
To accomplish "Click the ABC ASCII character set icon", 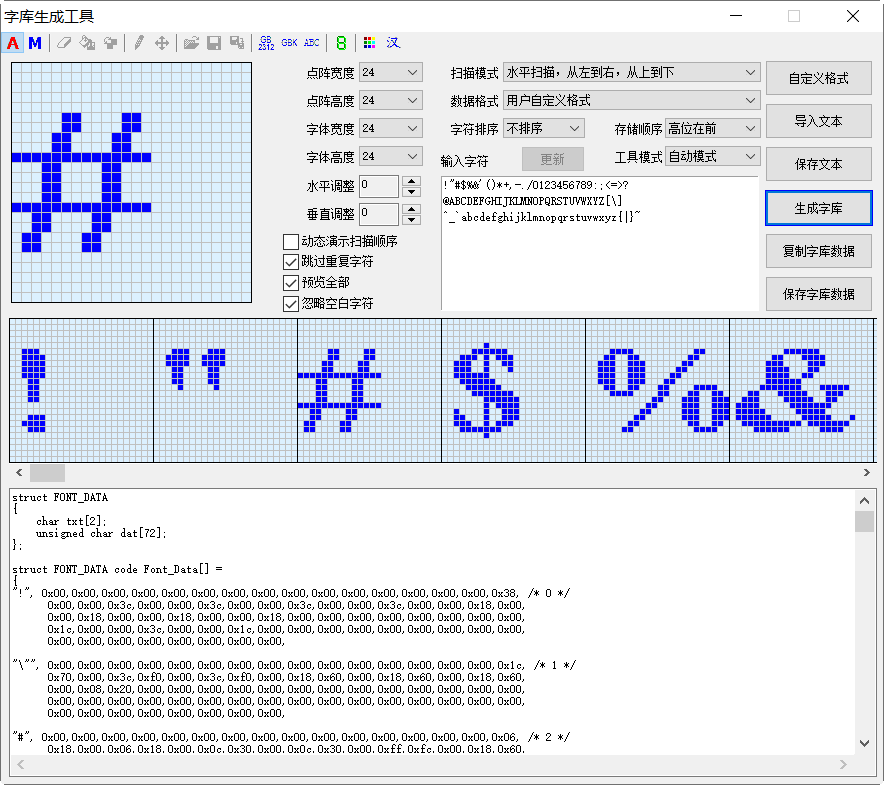I will tap(312, 43).
